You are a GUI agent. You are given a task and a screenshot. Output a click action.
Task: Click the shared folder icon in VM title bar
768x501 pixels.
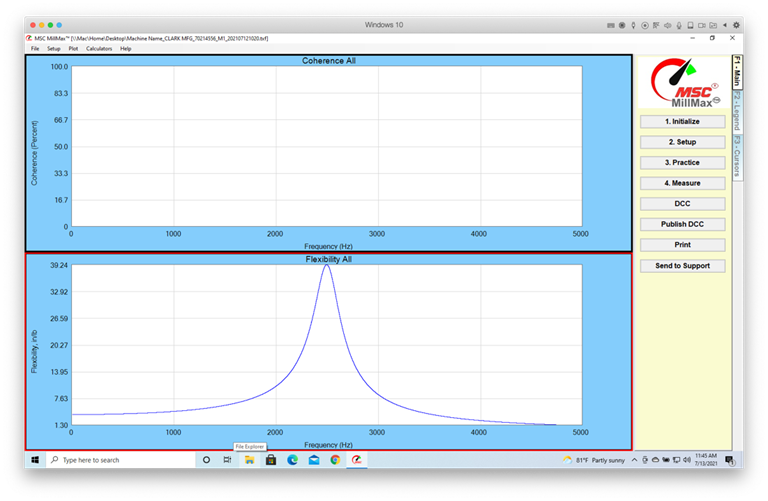click(713, 25)
